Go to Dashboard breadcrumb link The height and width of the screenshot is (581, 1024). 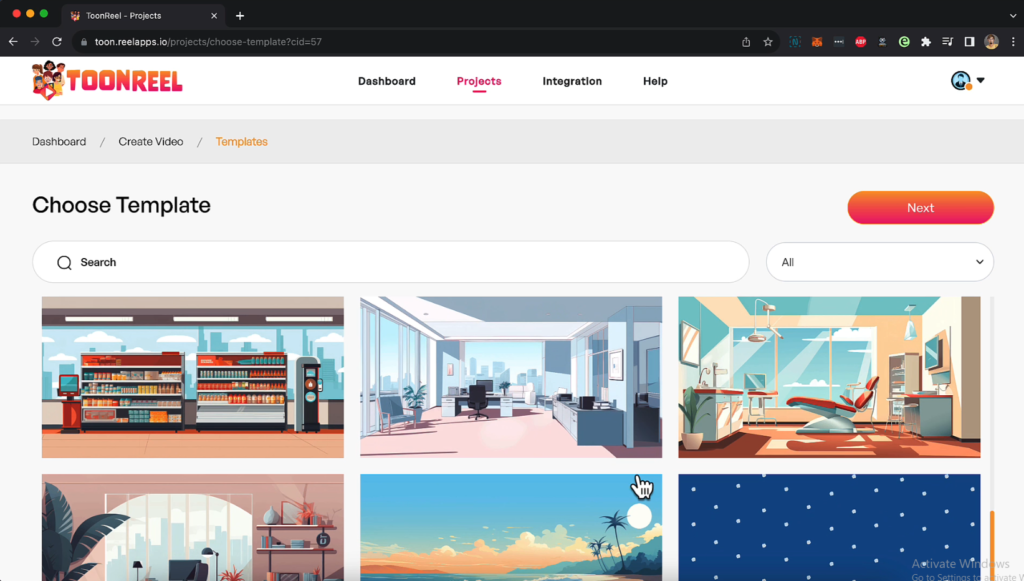[59, 142]
